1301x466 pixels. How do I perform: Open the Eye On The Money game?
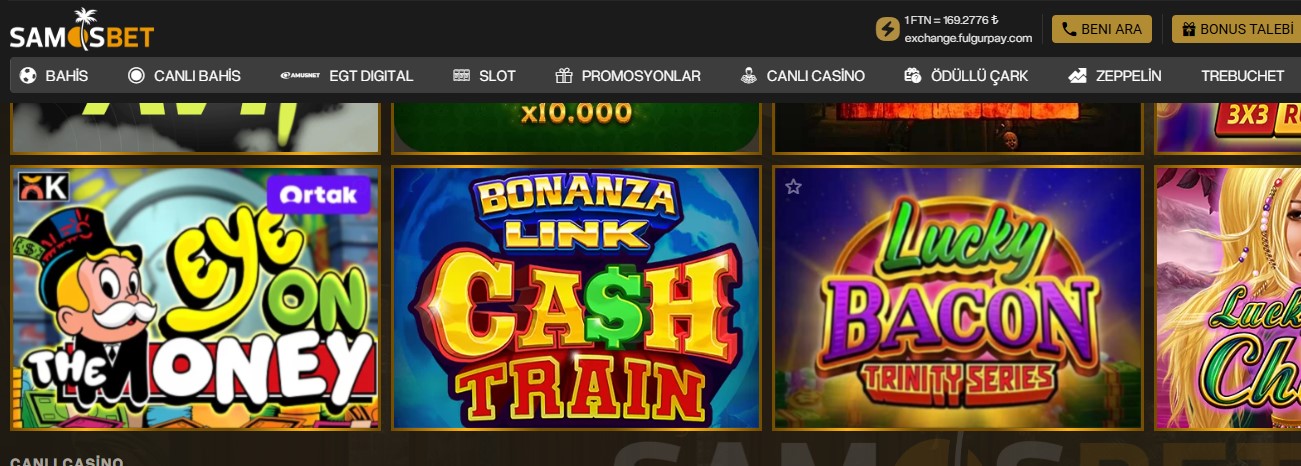click(x=195, y=298)
